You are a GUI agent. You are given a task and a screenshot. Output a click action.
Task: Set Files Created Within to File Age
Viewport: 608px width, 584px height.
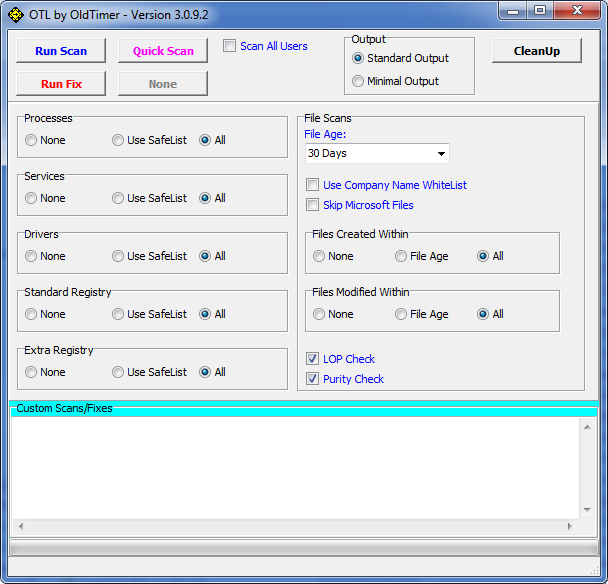[401, 256]
